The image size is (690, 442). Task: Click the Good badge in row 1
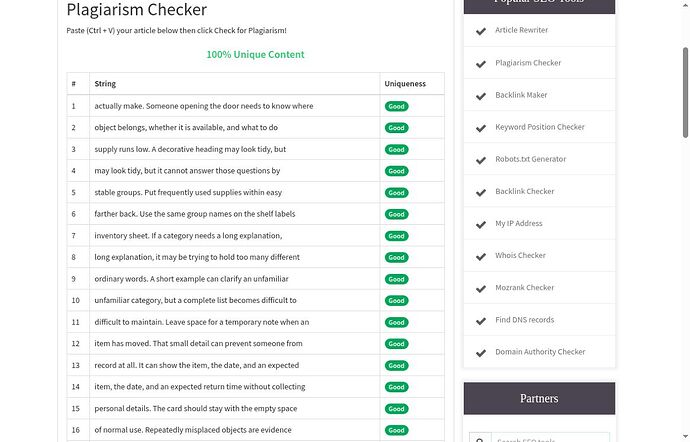click(x=396, y=106)
